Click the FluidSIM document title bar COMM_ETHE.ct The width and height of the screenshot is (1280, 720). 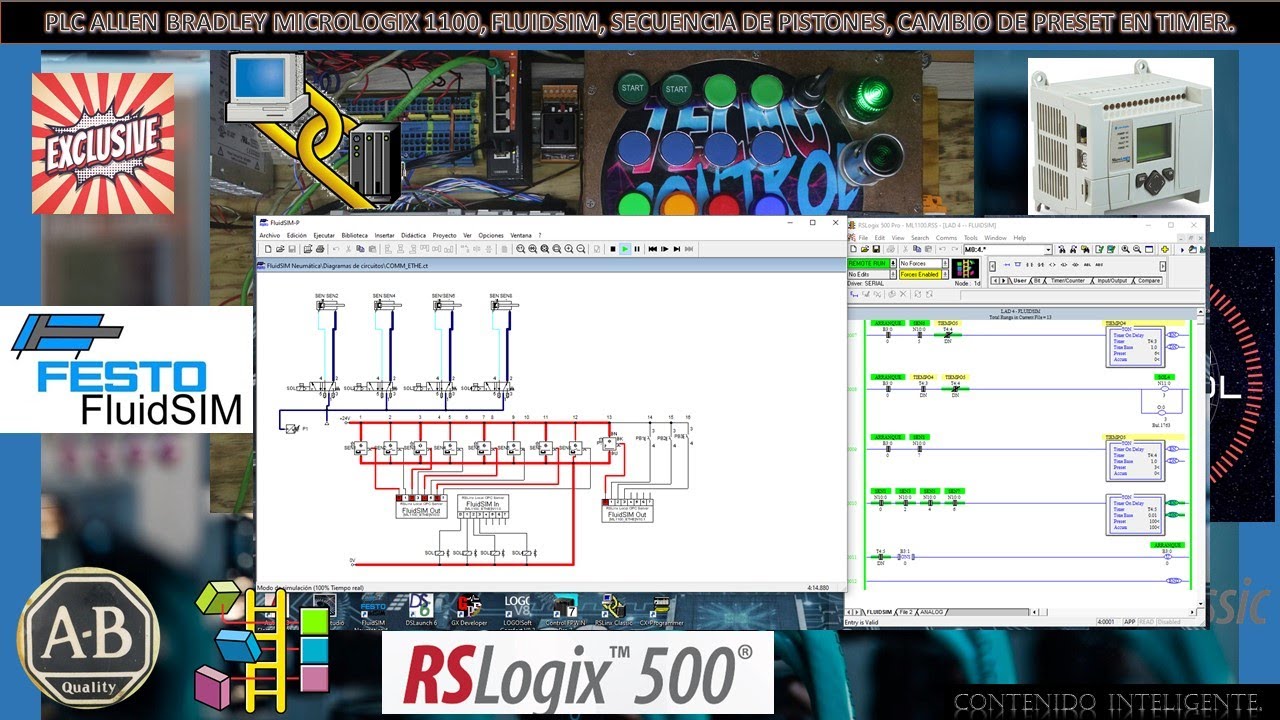tap(551, 266)
